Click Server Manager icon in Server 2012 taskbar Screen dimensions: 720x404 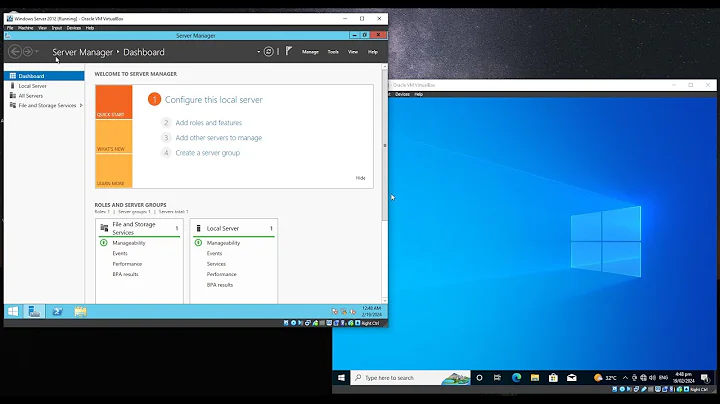pyautogui.click(x=34, y=312)
